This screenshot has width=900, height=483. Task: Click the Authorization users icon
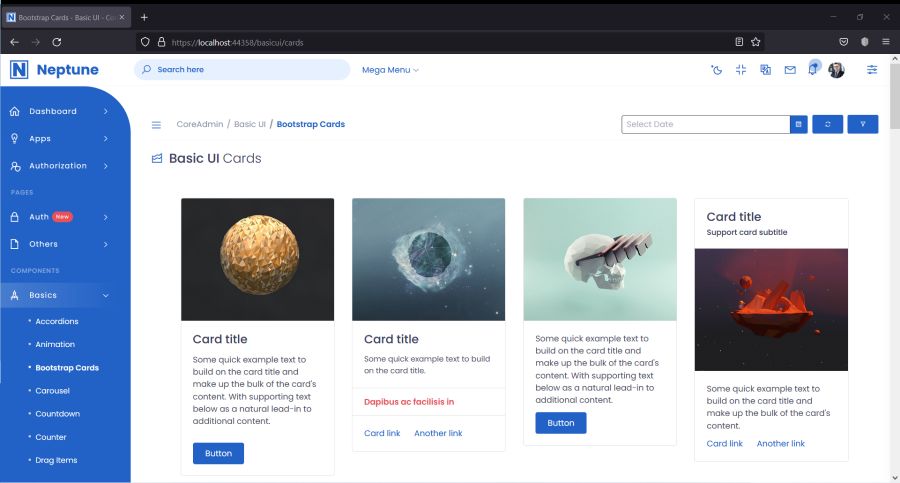15,166
